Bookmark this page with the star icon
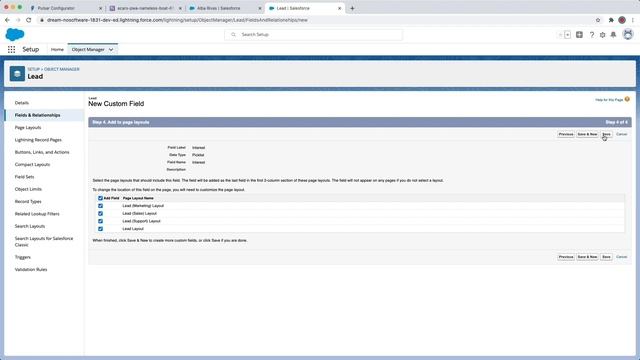640x360 pixels. click(598, 20)
